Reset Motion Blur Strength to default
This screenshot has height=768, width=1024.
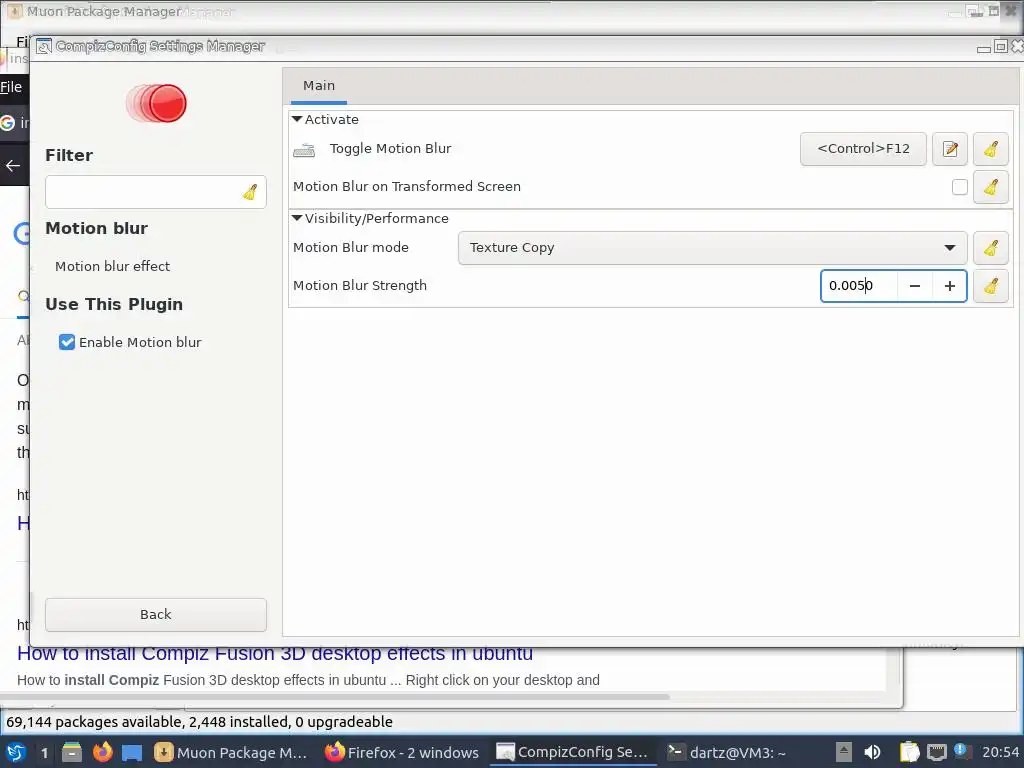991,286
